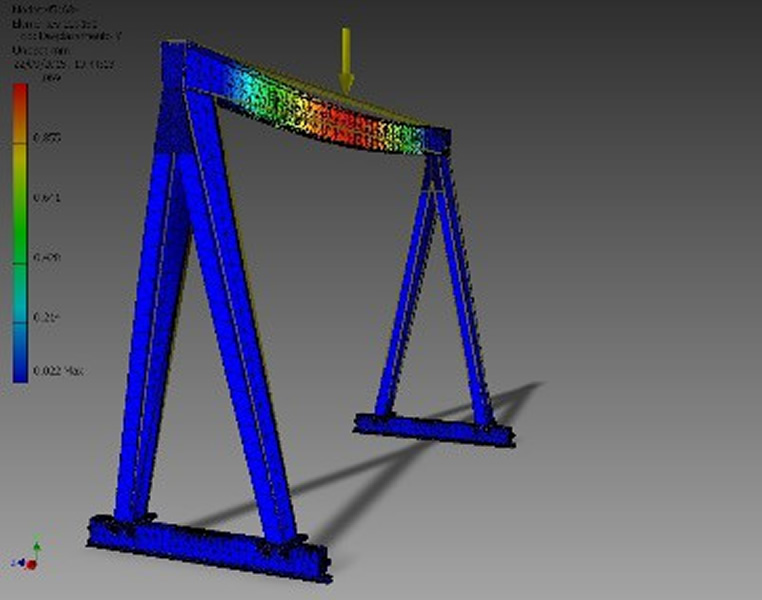This screenshot has width=762, height=600.
Task: Click the rear A-frame leg assembly
Action: 435,290
